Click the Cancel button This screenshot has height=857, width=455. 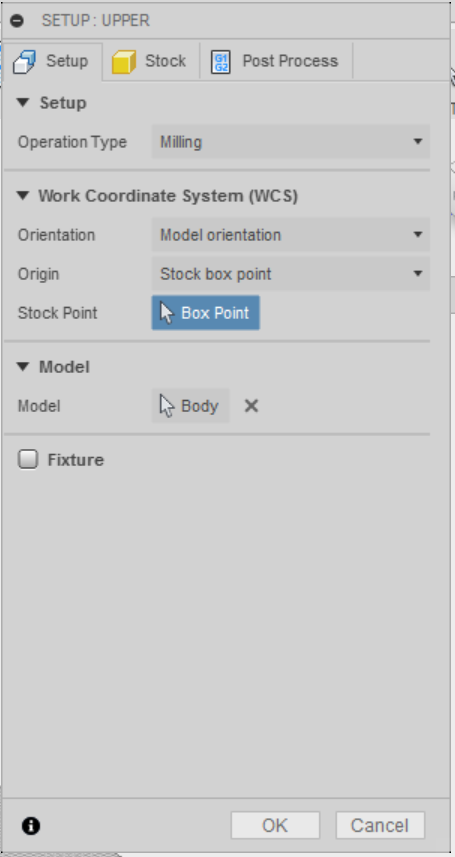[380, 825]
